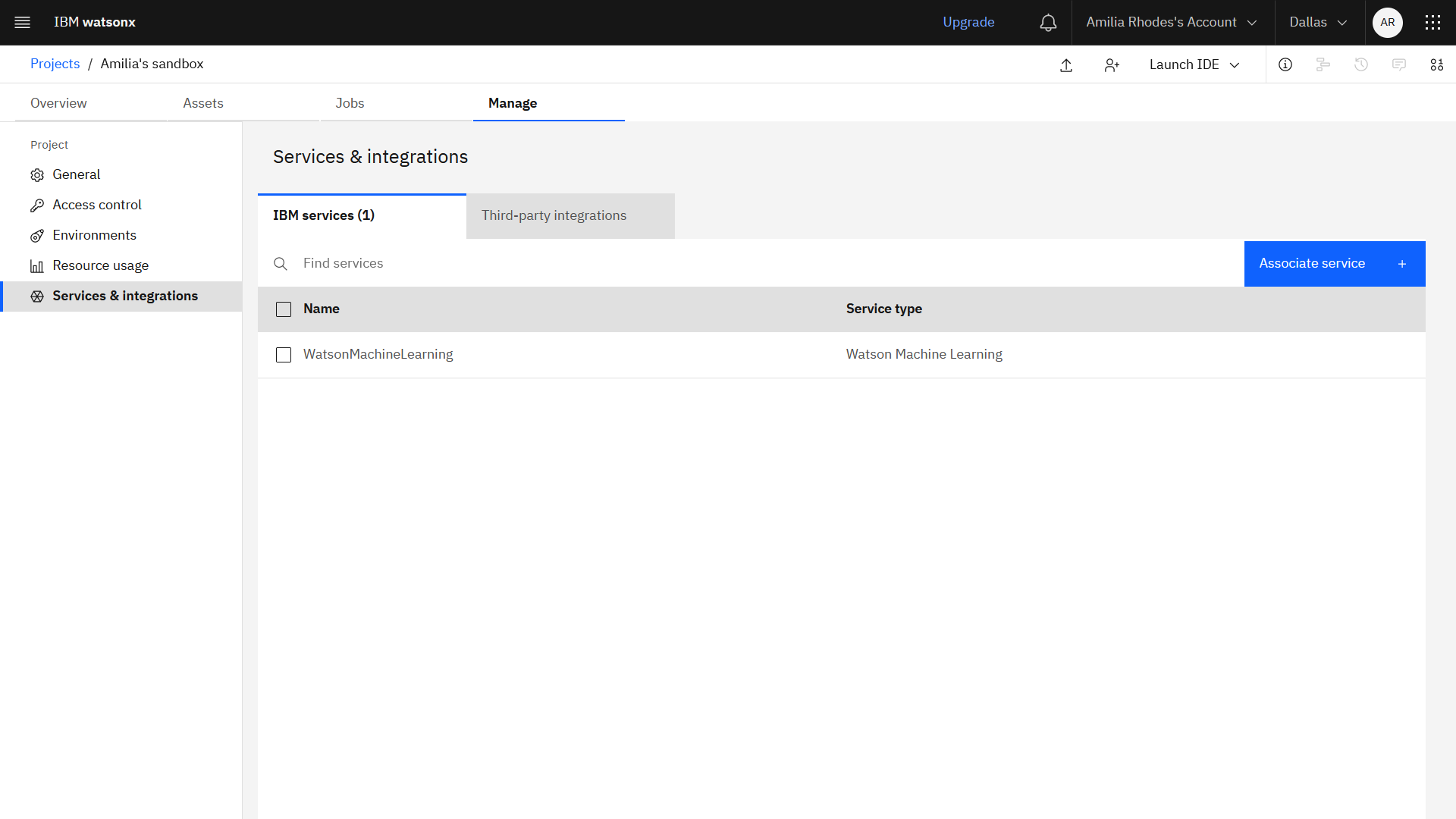This screenshot has width=1456, height=819.
Task: Click the version history icon
Action: (1361, 64)
